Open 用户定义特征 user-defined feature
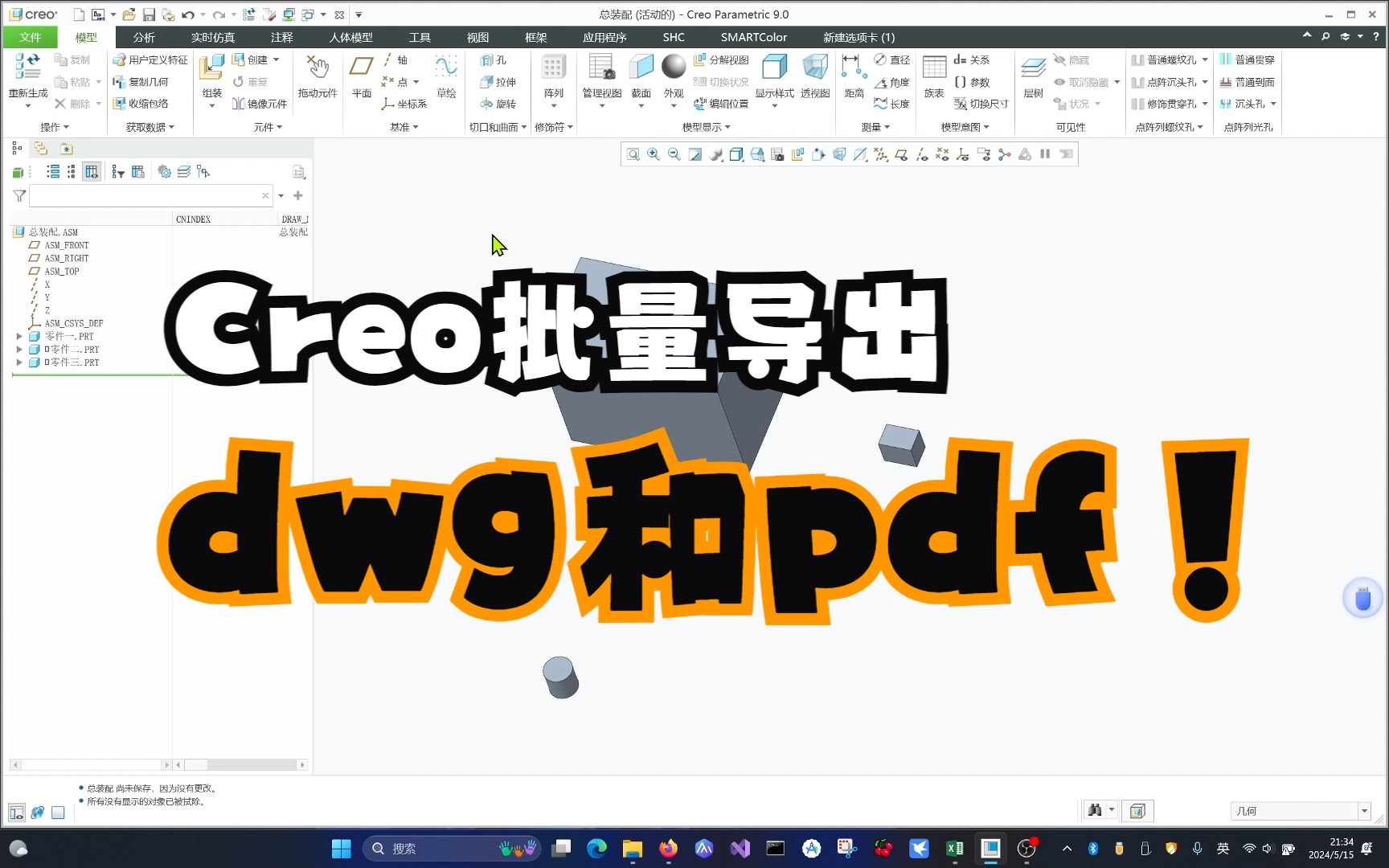The width and height of the screenshot is (1389, 868). [x=150, y=60]
